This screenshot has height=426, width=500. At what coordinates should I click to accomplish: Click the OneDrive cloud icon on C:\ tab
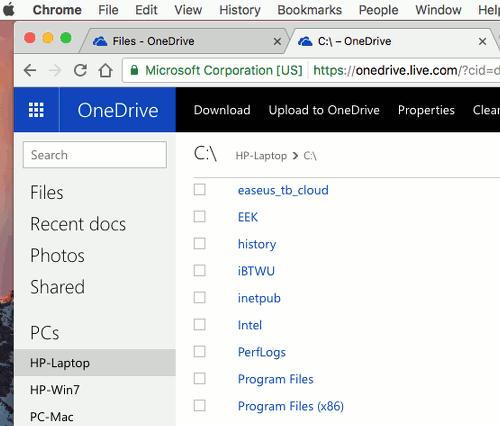[x=305, y=41]
